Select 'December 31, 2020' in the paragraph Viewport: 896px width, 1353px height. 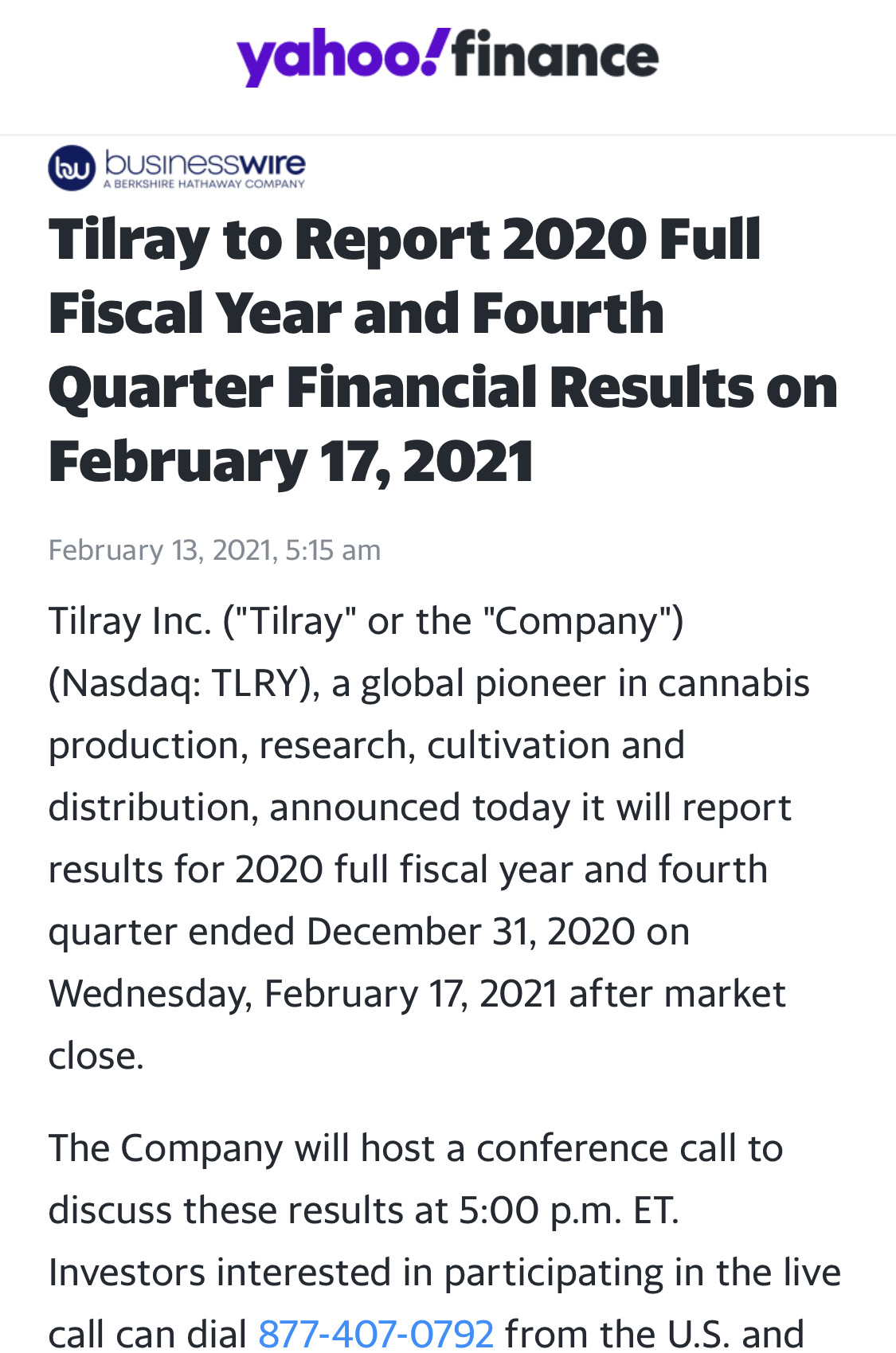471,932
